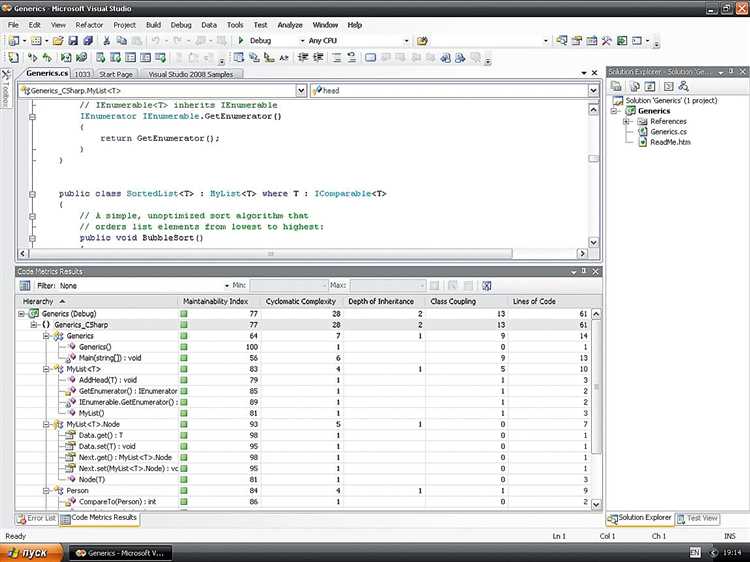Collapse SortedList class outlining in editor
The height and width of the screenshot is (562, 750).
[x=33, y=194]
